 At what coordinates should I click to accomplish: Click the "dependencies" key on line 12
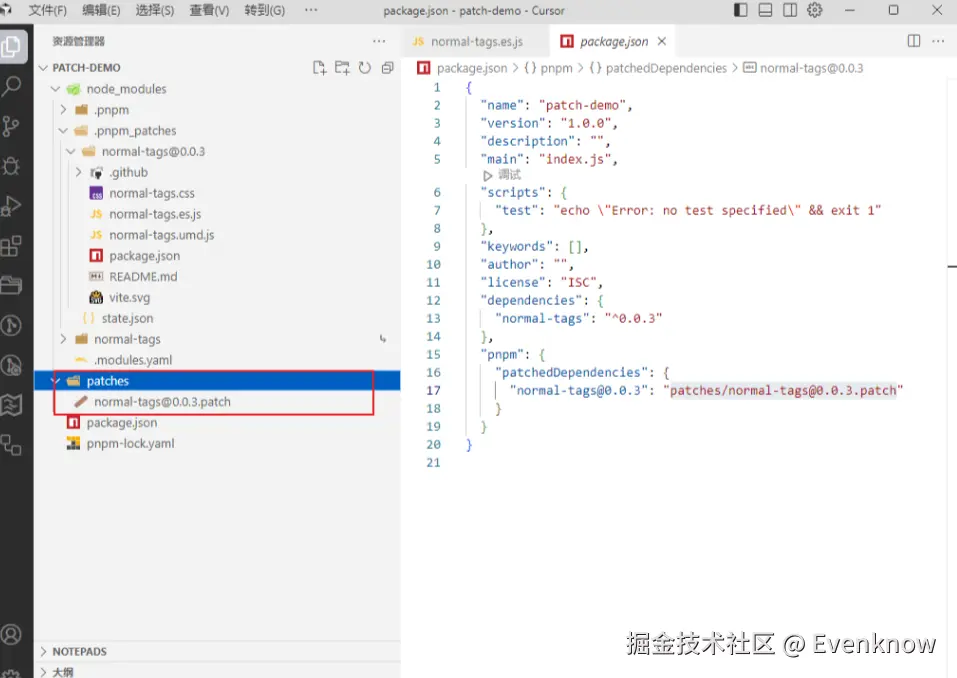click(530, 300)
